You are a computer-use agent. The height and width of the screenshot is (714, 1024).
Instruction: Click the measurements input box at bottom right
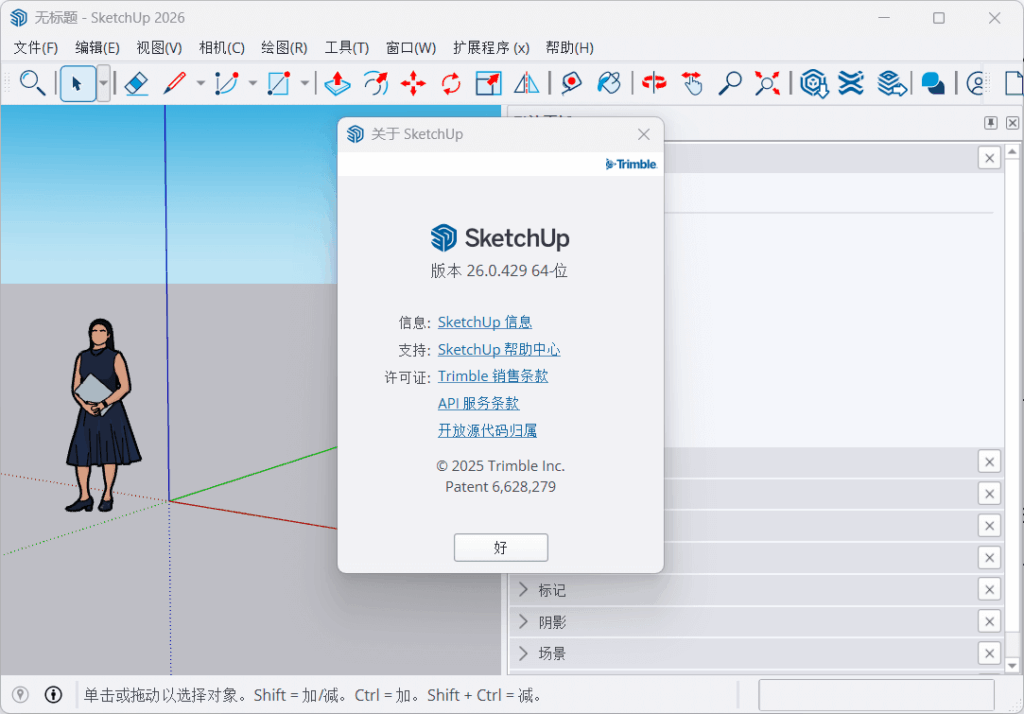[876, 693]
